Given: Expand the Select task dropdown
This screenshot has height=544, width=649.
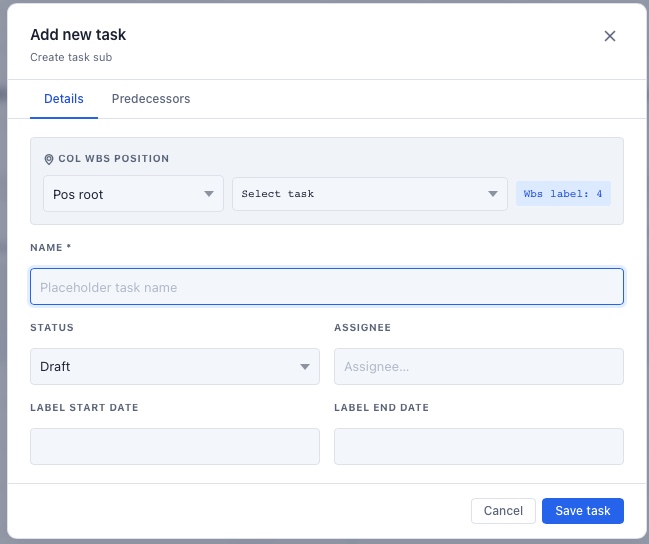Looking at the screenshot, I should point(369,194).
